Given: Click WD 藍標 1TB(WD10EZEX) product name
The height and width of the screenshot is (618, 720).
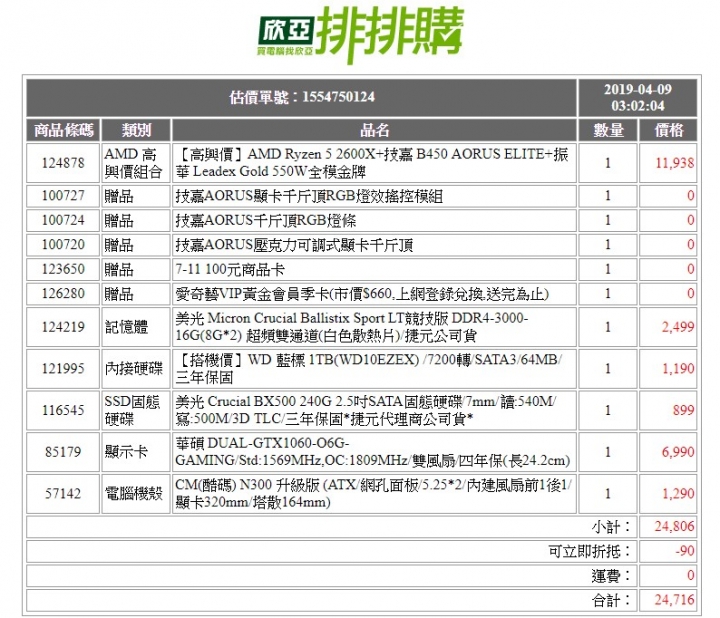Looking at the screenshot, I should [x=368, y=368].
